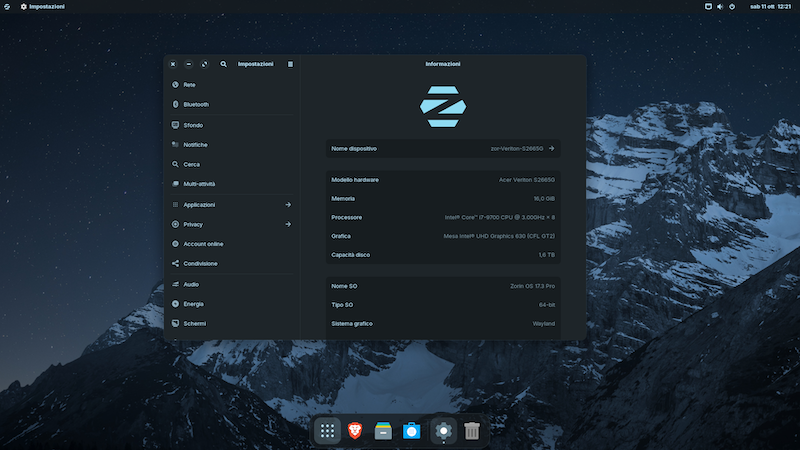Click the Memoria 16,0 GiB row
The width and height of the screenshot is (800, 450).
point(443,199)
